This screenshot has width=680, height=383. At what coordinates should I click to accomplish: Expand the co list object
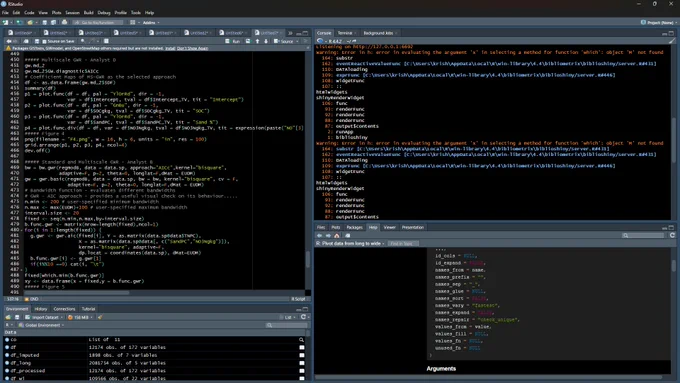pos(7,340)
